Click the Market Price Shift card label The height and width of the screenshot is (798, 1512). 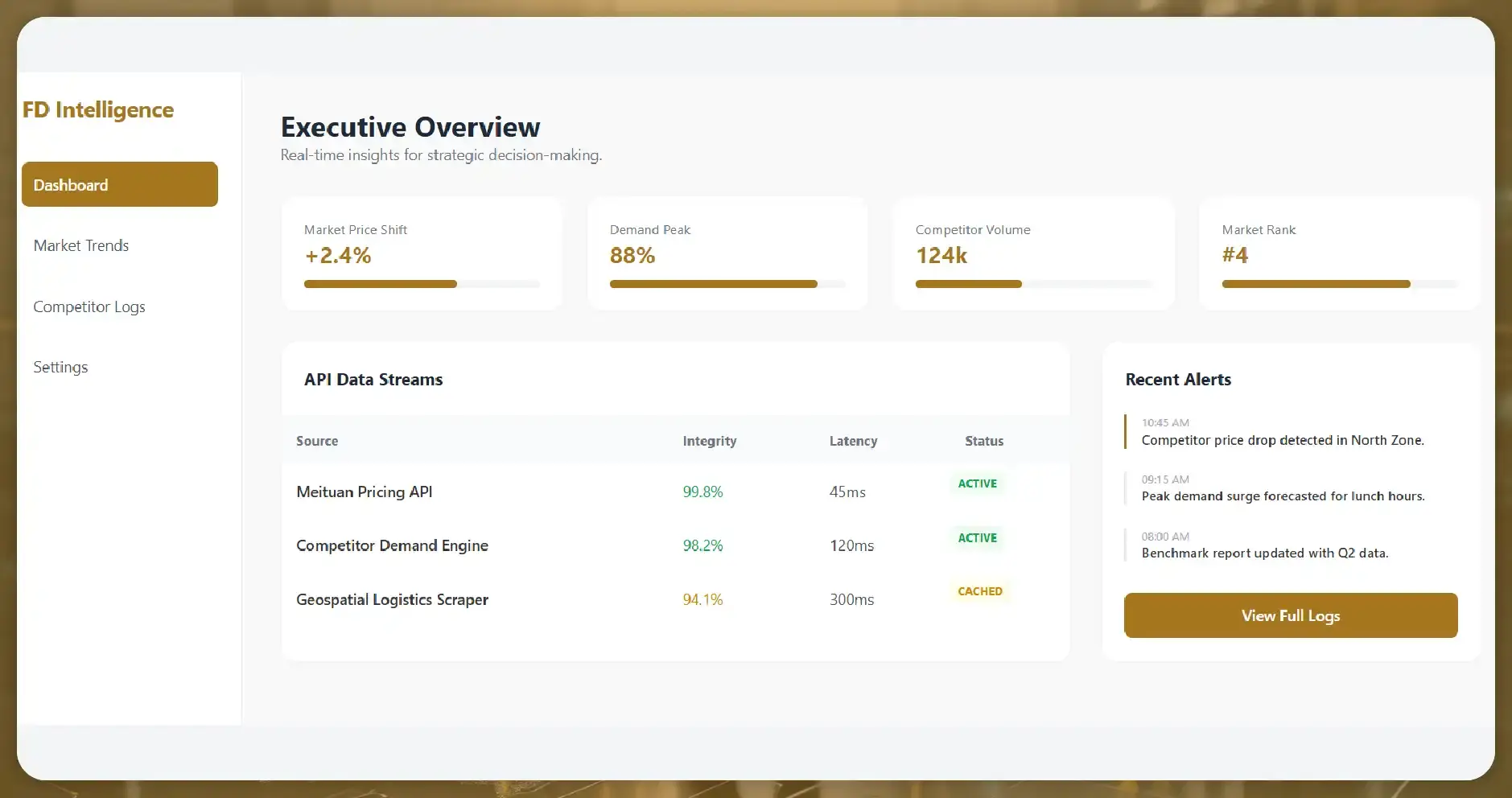pyautogui.click(x=356, y=230)
